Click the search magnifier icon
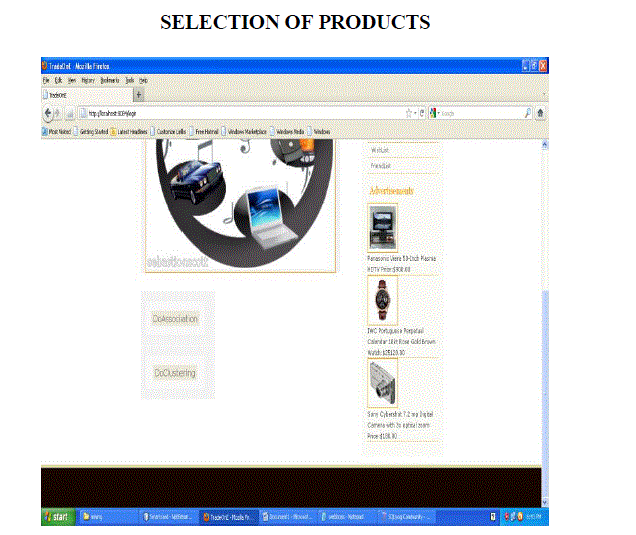Viewport: 636px width, 535px height. [x=527, y=113]
